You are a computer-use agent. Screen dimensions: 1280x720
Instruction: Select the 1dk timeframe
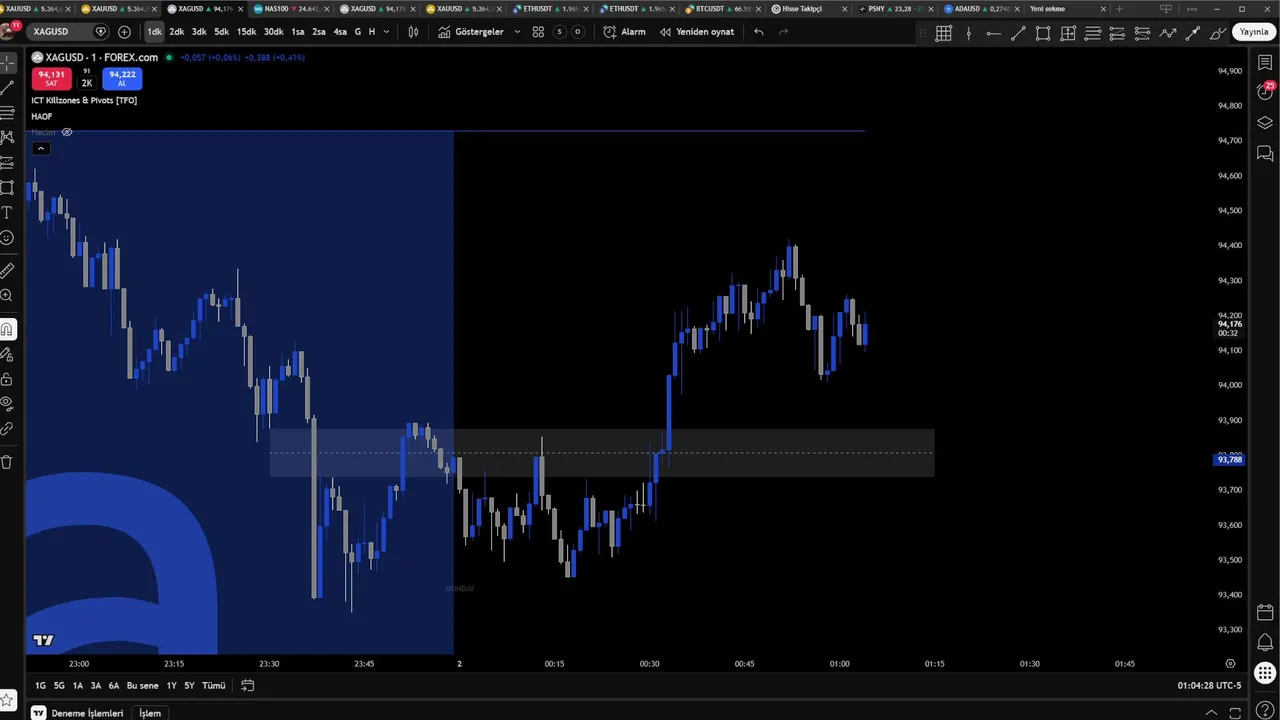154,32
